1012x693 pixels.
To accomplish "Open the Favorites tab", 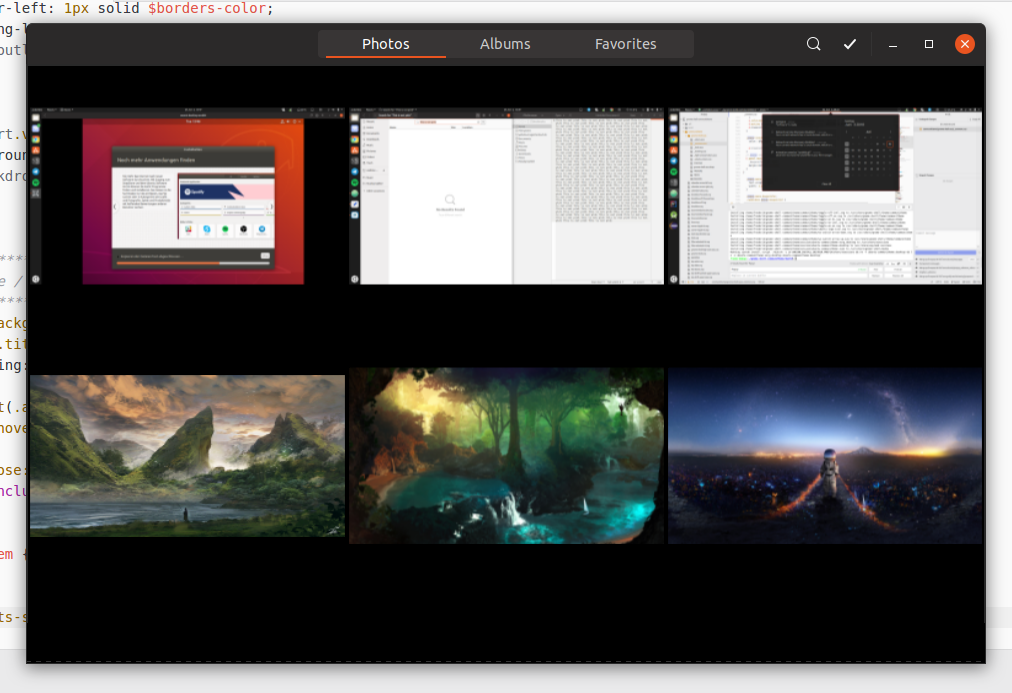I will [x=625, y=44].
